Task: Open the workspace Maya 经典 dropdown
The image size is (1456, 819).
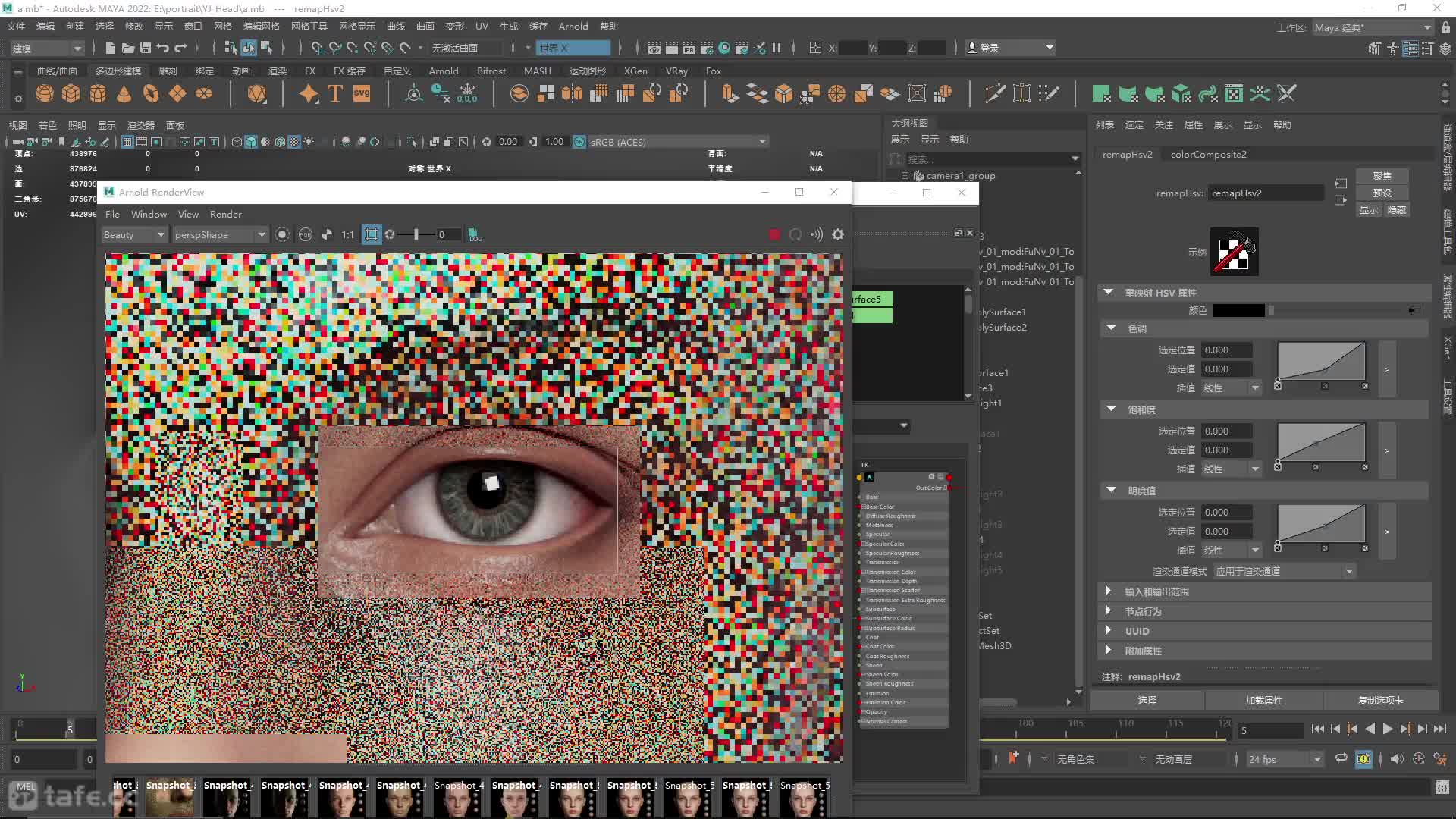Action: 1373,27
